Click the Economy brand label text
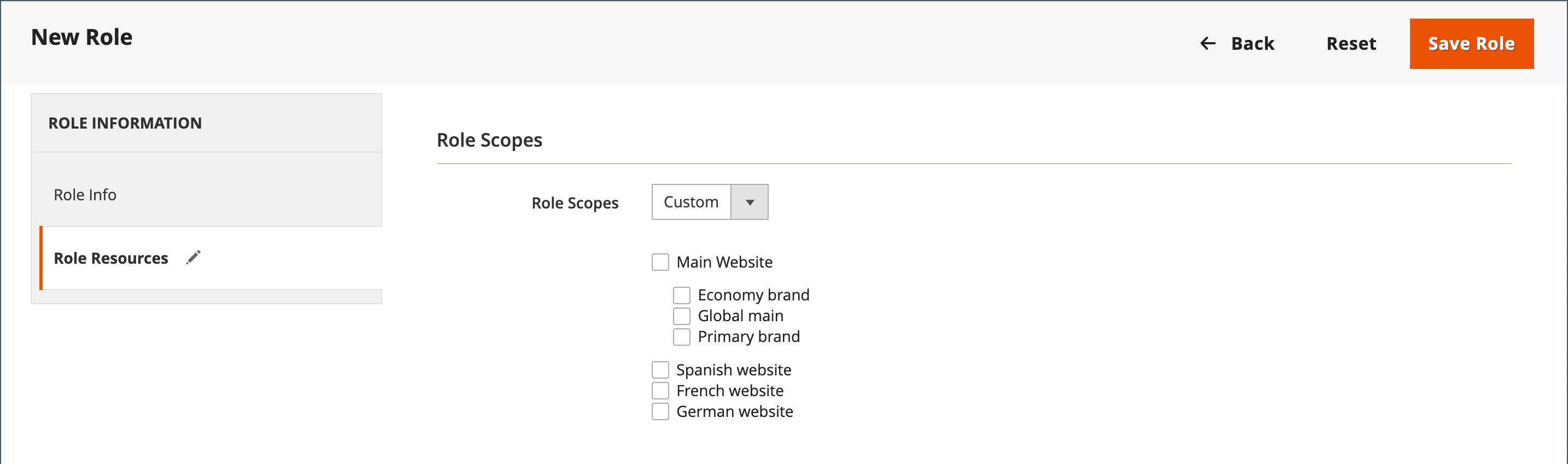Image resolution: width=1568 pixels, height=464 pixels. 753,295
